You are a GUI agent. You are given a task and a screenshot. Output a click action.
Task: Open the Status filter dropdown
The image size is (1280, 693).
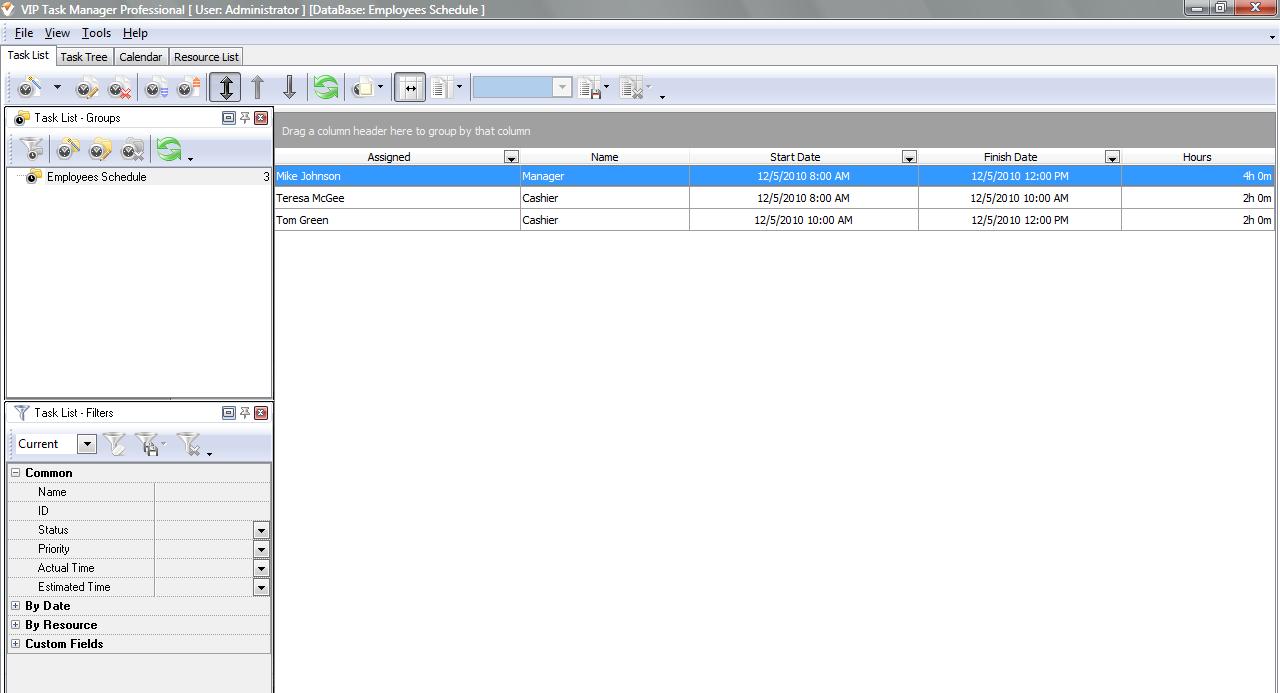[261, 530]
